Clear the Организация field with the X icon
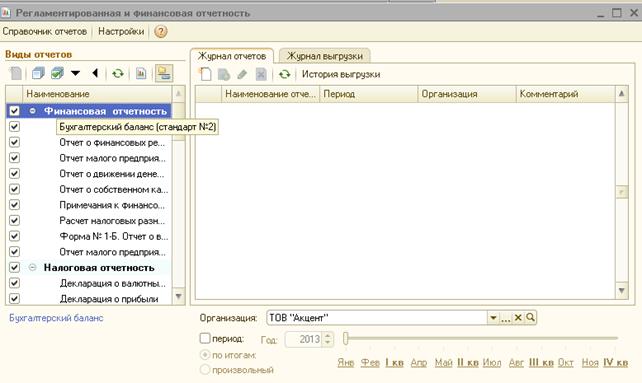 point(518,317)
